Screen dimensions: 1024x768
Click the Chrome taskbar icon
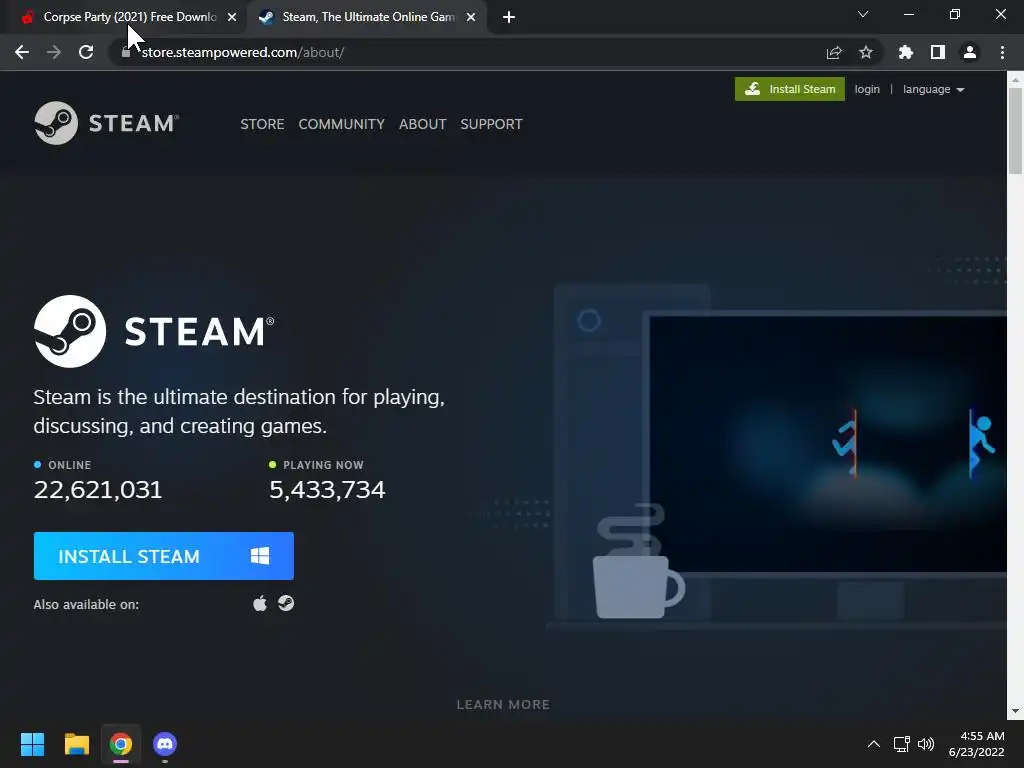pos(121,744)
